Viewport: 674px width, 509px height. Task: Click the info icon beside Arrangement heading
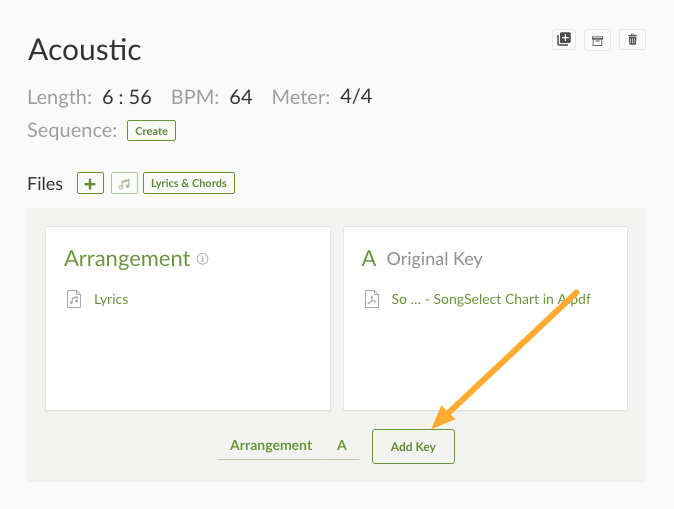point(203,259)
